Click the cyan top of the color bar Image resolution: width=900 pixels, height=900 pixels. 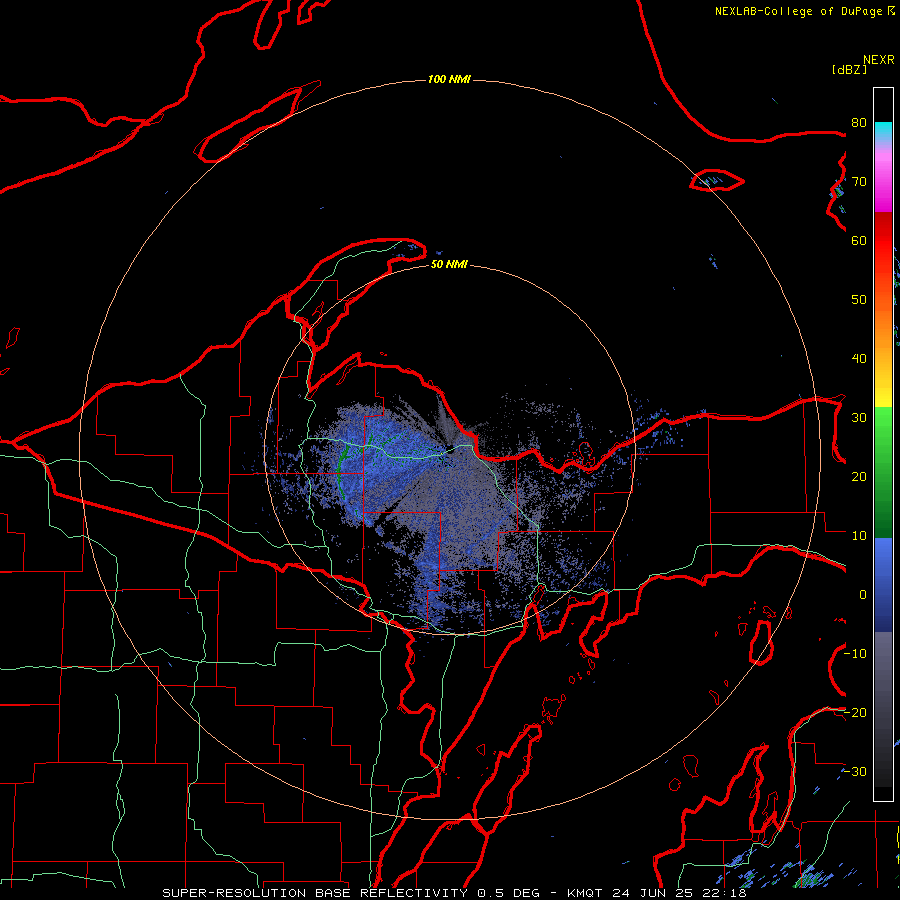click(883, 130)
